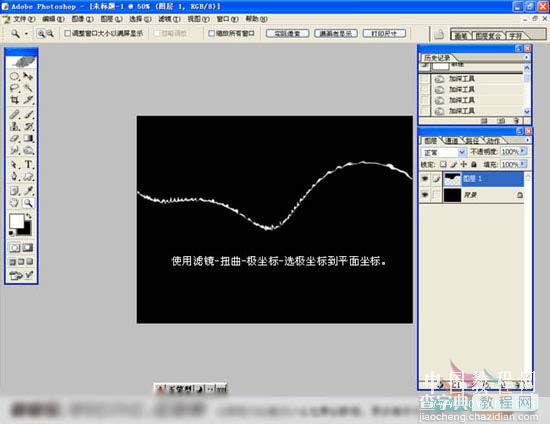Viewport: 550px width, 424px height.
Task: Delete current state in History panel
Action: (516, 121)
